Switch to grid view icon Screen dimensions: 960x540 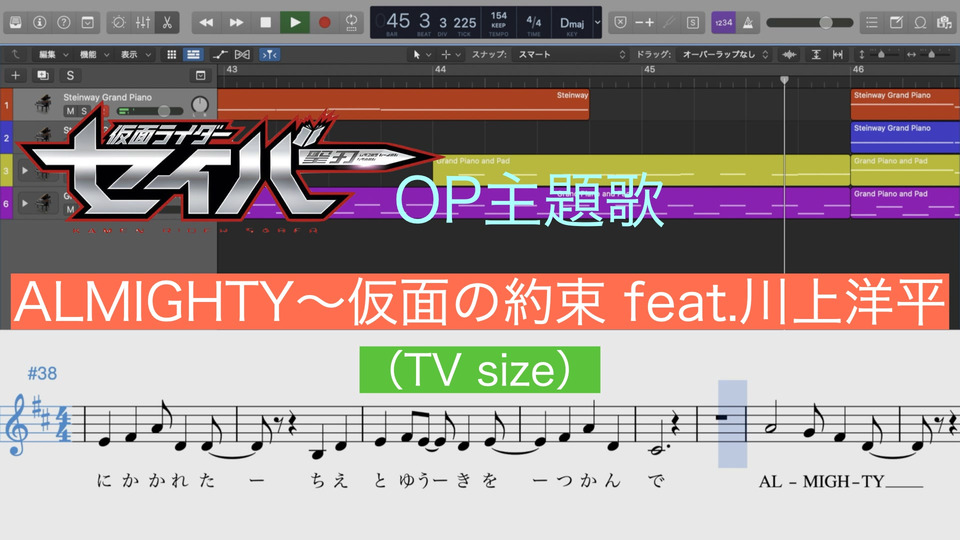pos(172,54)
